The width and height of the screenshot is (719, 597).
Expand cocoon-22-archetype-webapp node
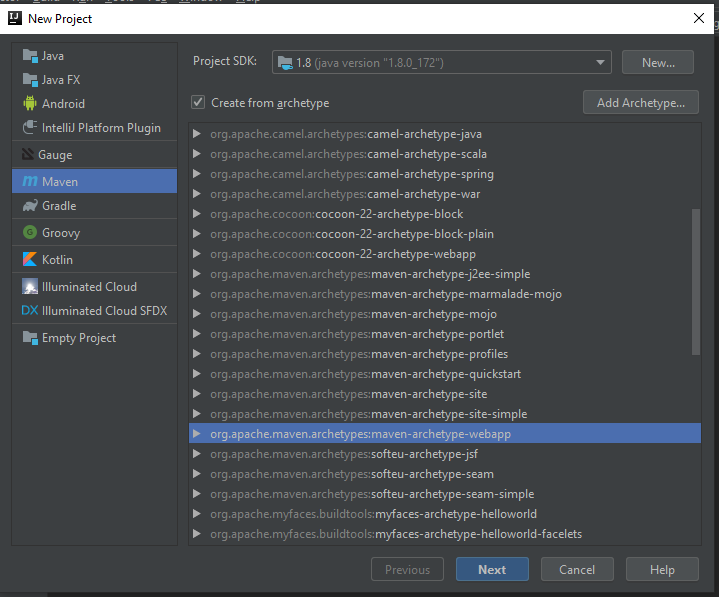coord(197,254)
